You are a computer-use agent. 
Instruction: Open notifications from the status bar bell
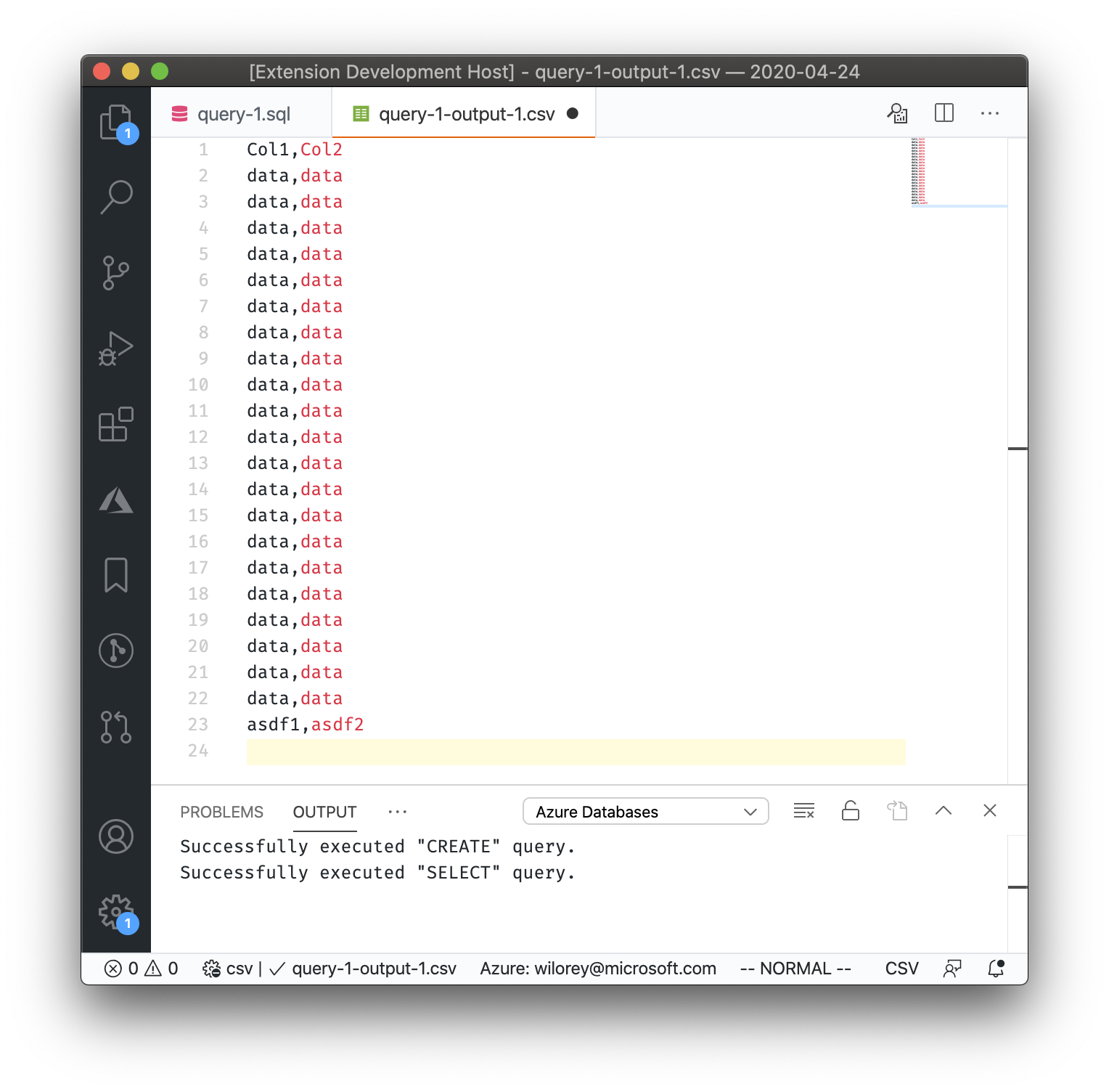(x=995, y=968)
